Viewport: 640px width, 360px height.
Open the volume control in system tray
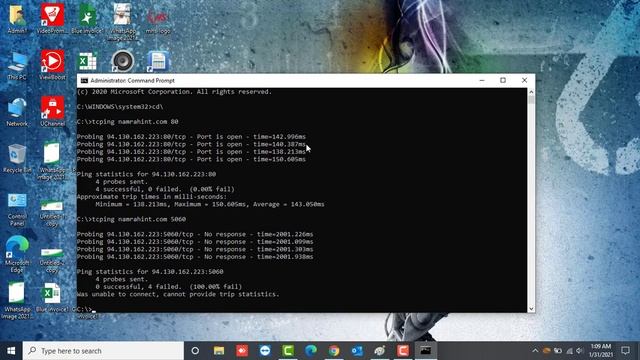[580, 351]
